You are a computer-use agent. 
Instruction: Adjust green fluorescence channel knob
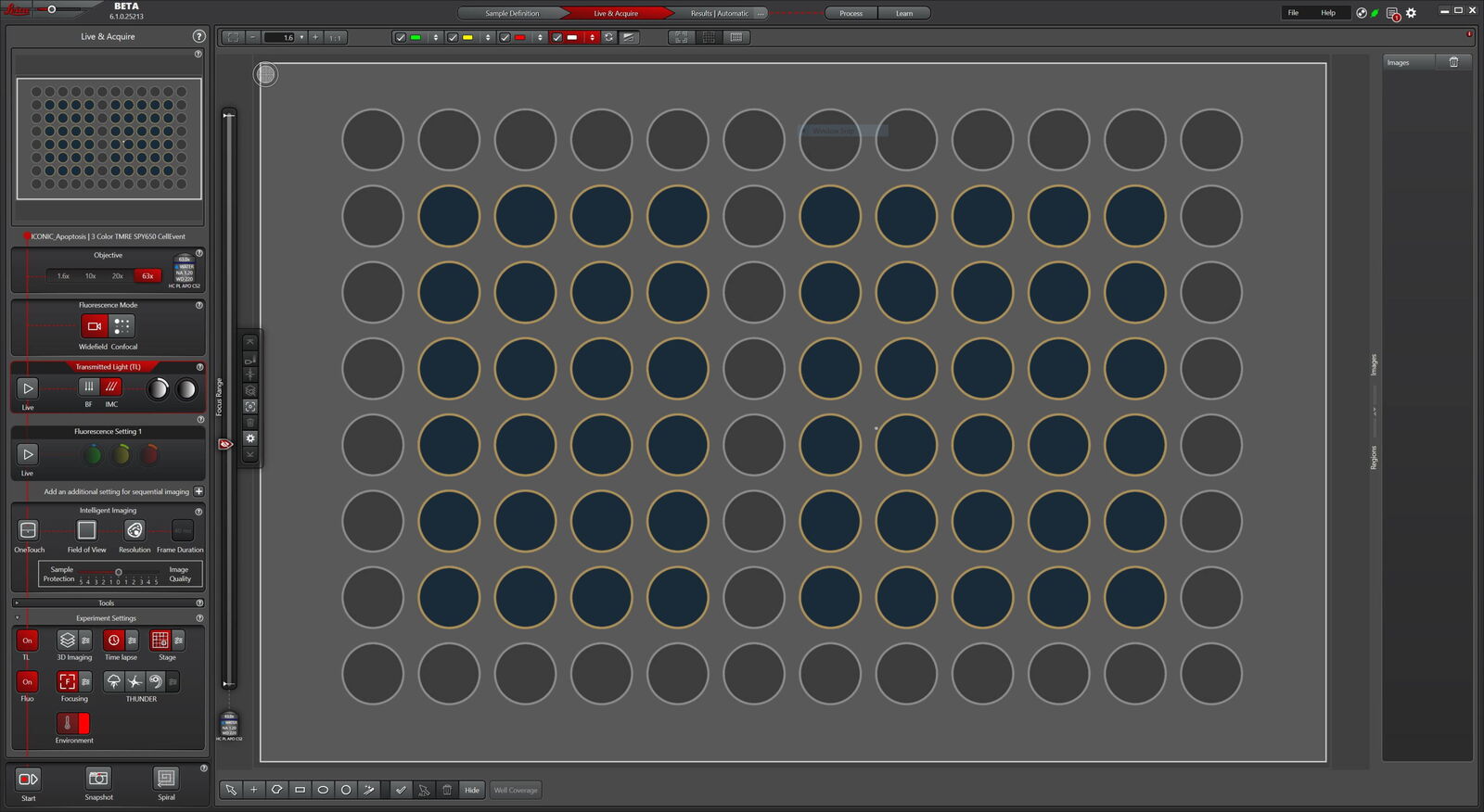pyautogui.click(x=93, y=454)
